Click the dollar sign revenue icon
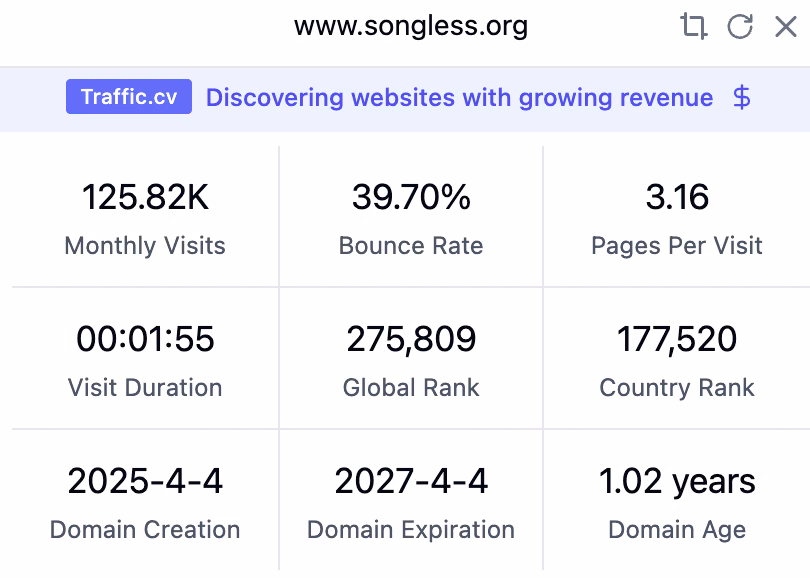 pos(742,97)
